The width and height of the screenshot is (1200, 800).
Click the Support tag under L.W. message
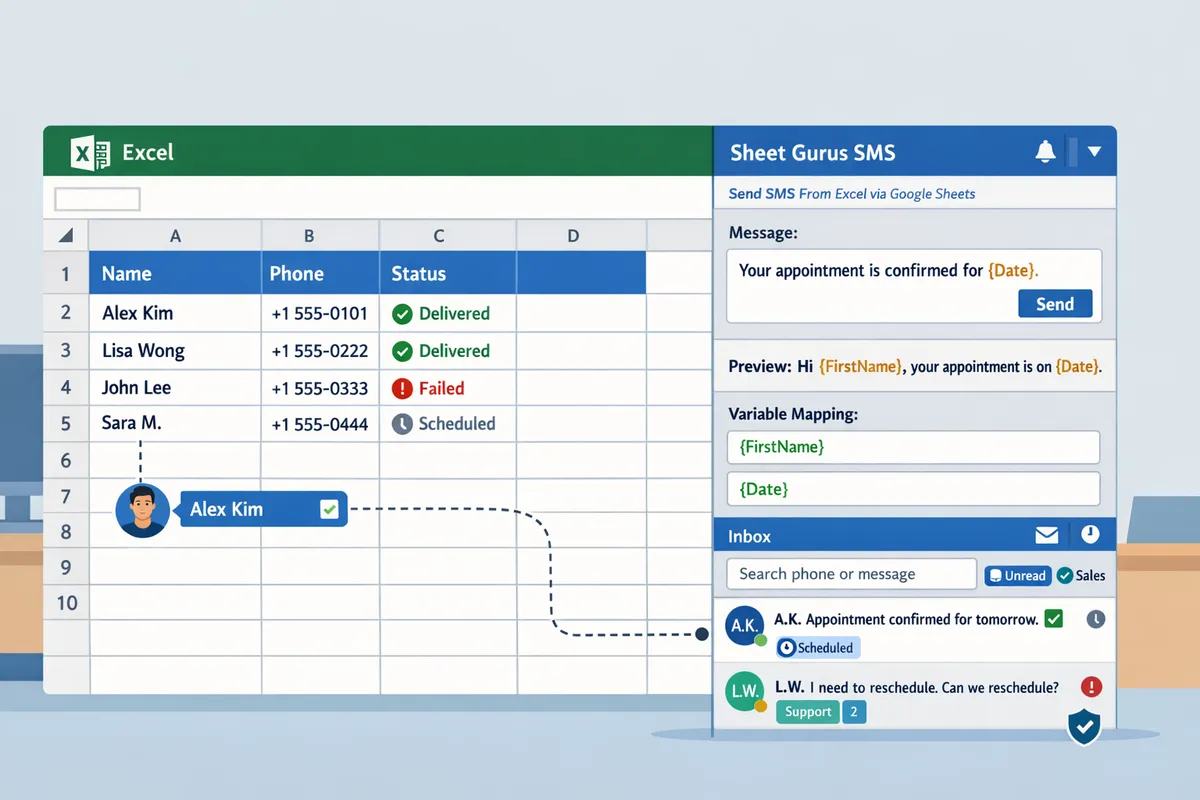coord(808,712)
